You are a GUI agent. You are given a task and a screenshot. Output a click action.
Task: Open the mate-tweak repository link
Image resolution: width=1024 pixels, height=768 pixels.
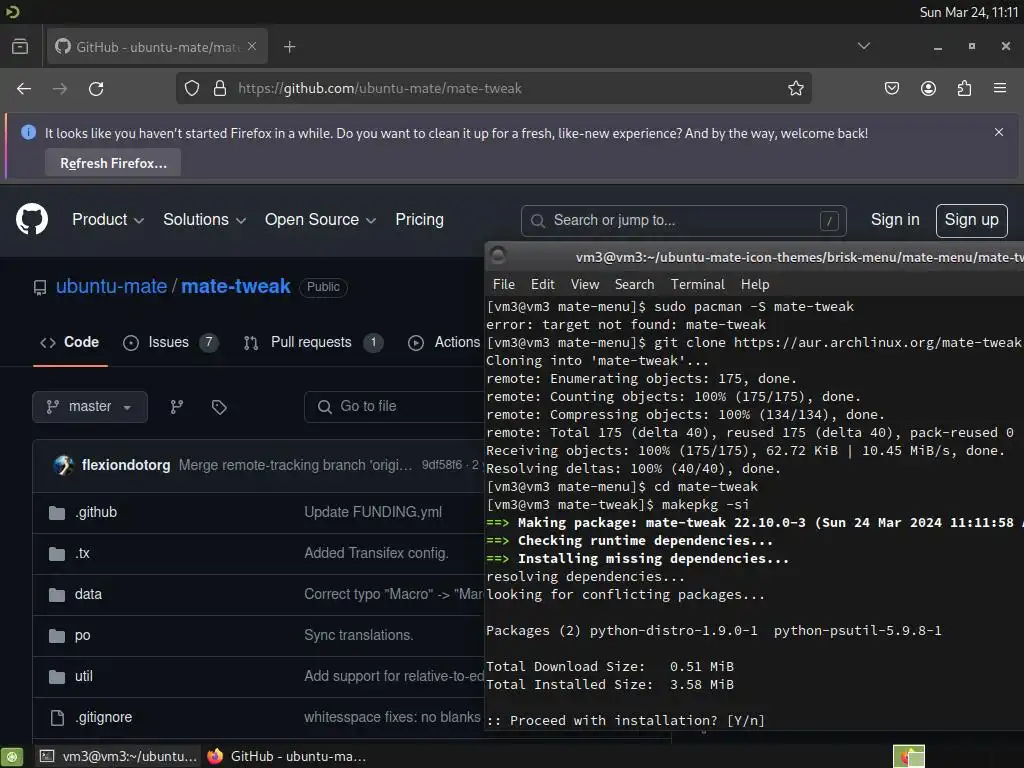236,286
